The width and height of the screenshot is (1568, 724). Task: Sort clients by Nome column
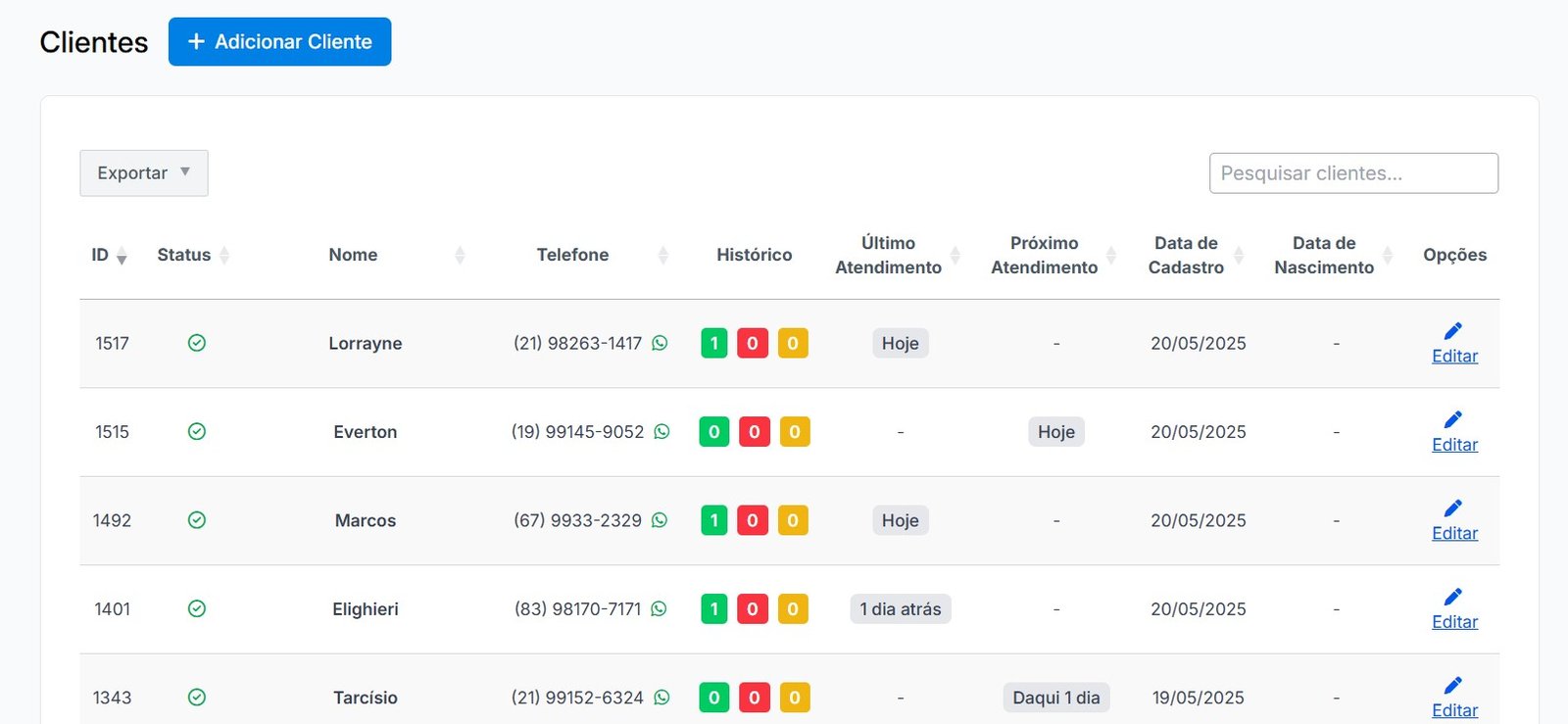tap(354, 256)
